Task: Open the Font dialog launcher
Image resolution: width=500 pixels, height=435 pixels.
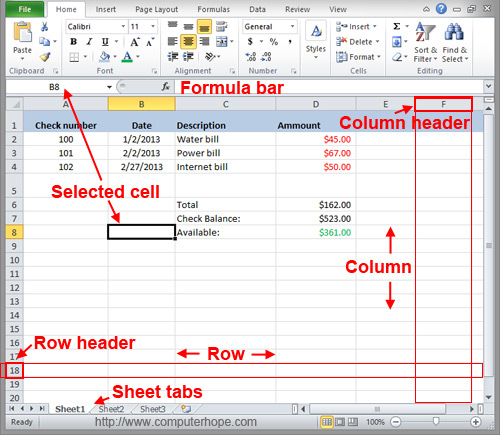Action: [154, 71]
